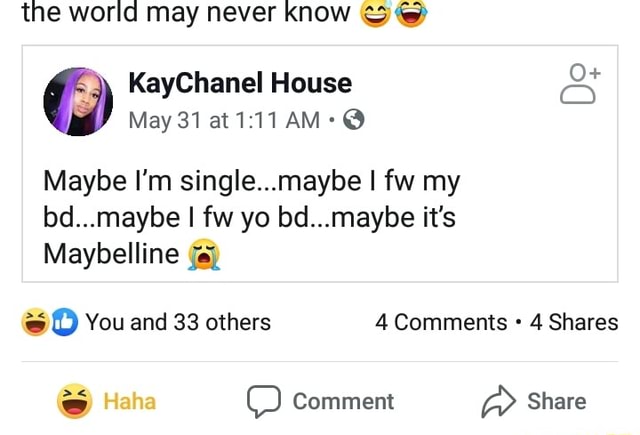Click the speech bubble comment icon
The height and width of the screenshot is (435, 640).
263,401
